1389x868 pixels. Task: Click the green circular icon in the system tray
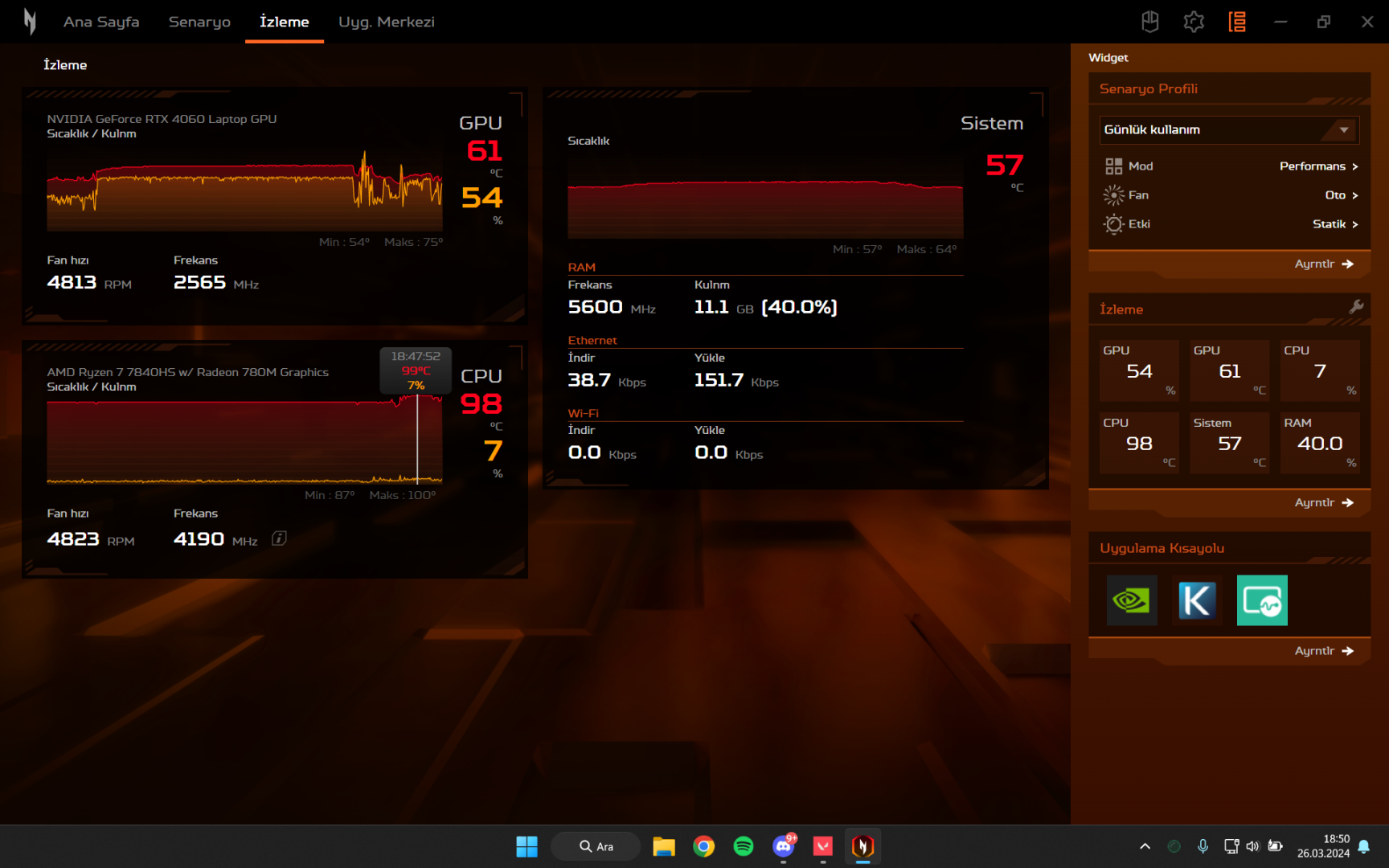coord(1174,846)
